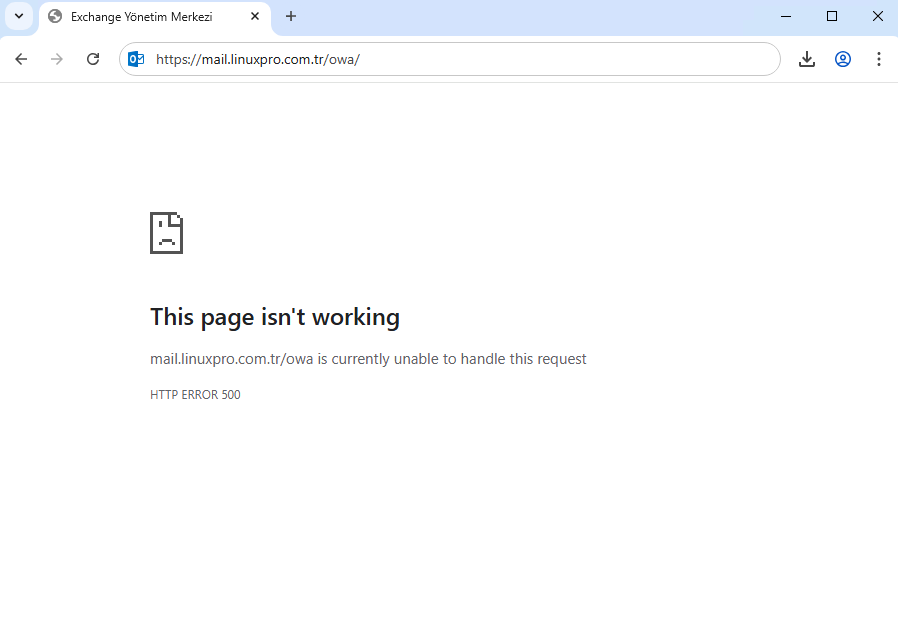
Task: Click the Outlook site icon in address bar
Action: click(x=136, y=59)
